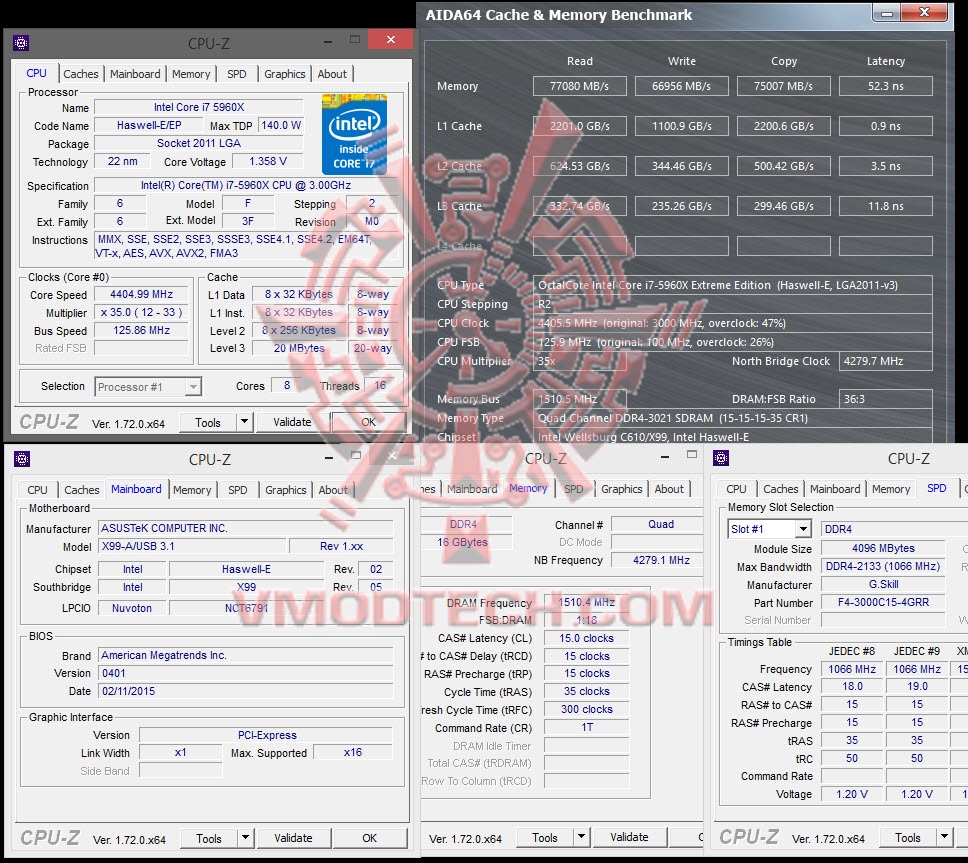This screenshot has width=968, height=863.
Task: Go to Memory tab in SPD CPU-Z window
Action: tap(891, 489)
